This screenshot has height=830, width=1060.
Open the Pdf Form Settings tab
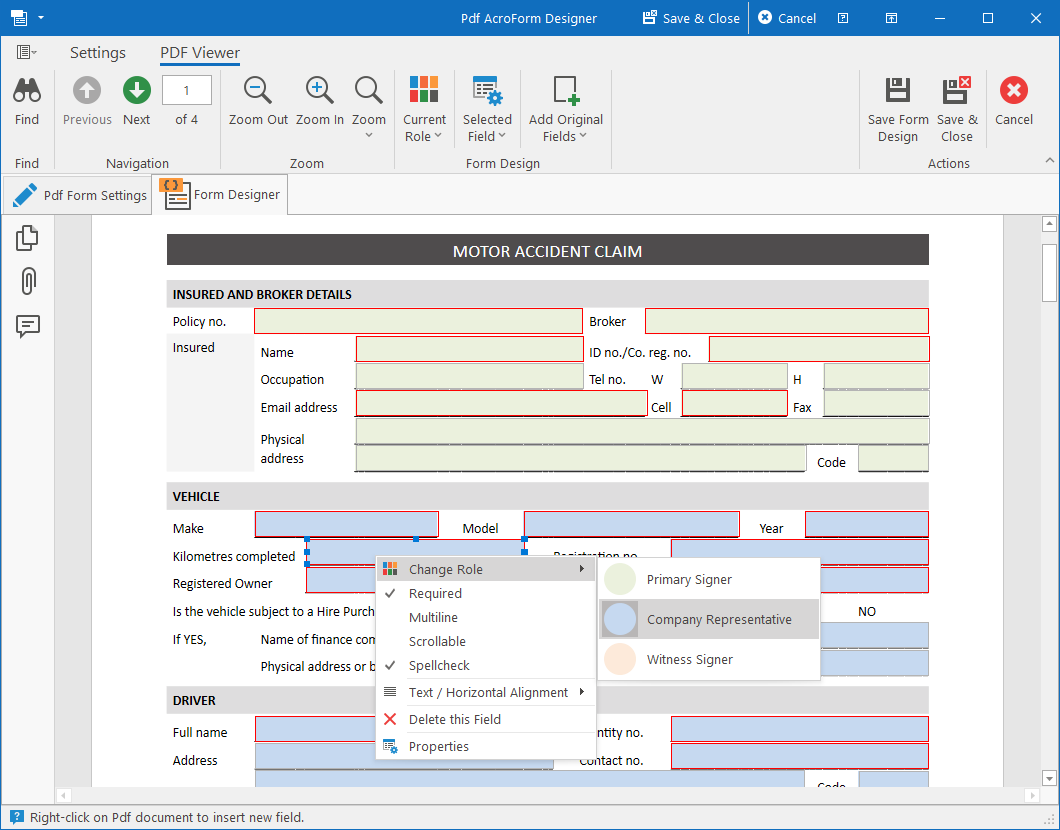pos(78,195)
